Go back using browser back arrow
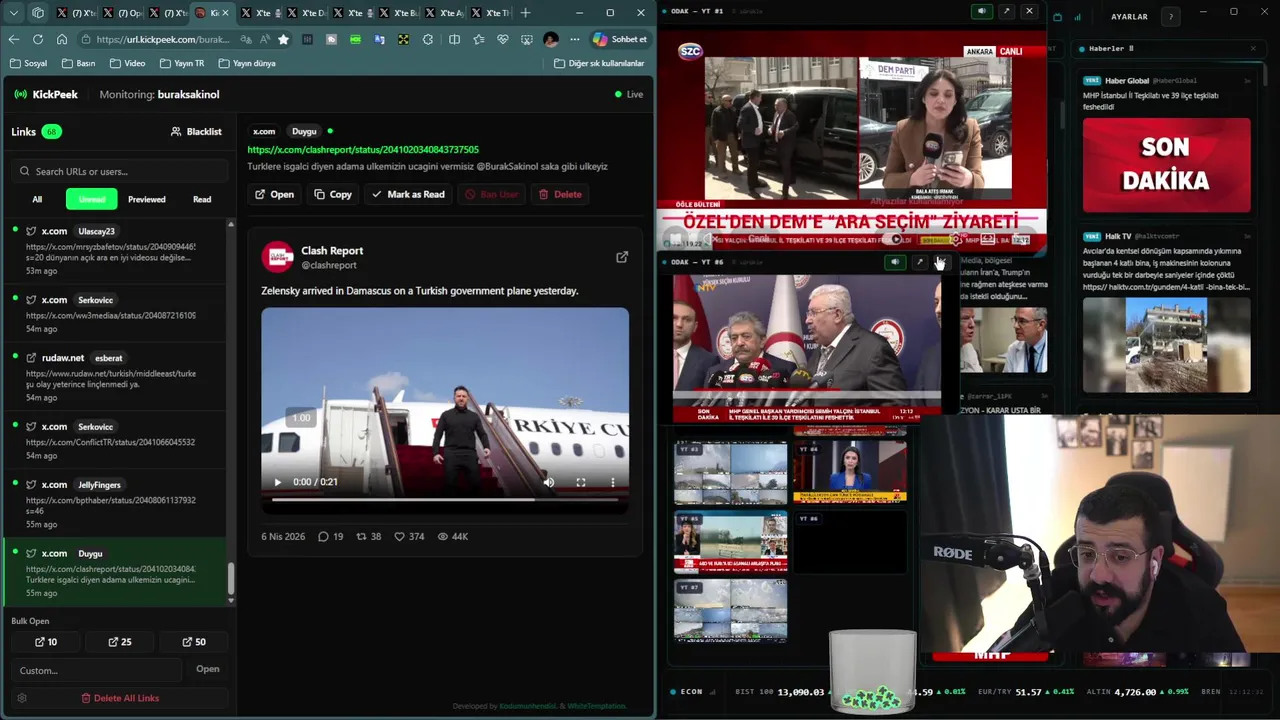The image size is (1280, 720). pos(13,39)
